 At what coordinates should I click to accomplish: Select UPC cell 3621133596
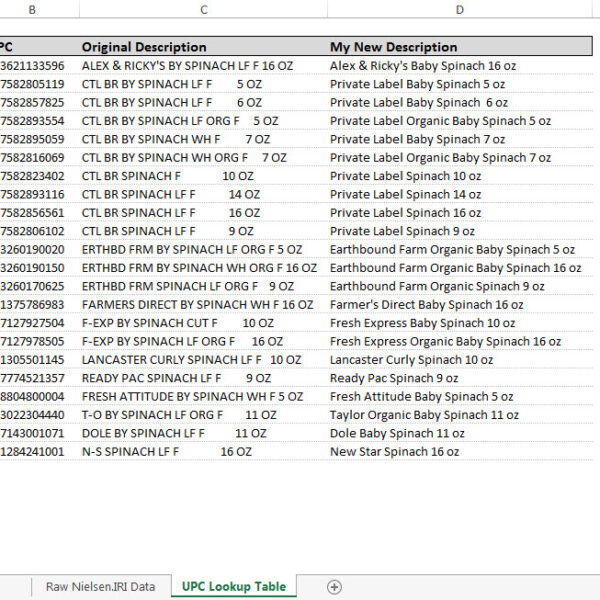pos(40,65)
